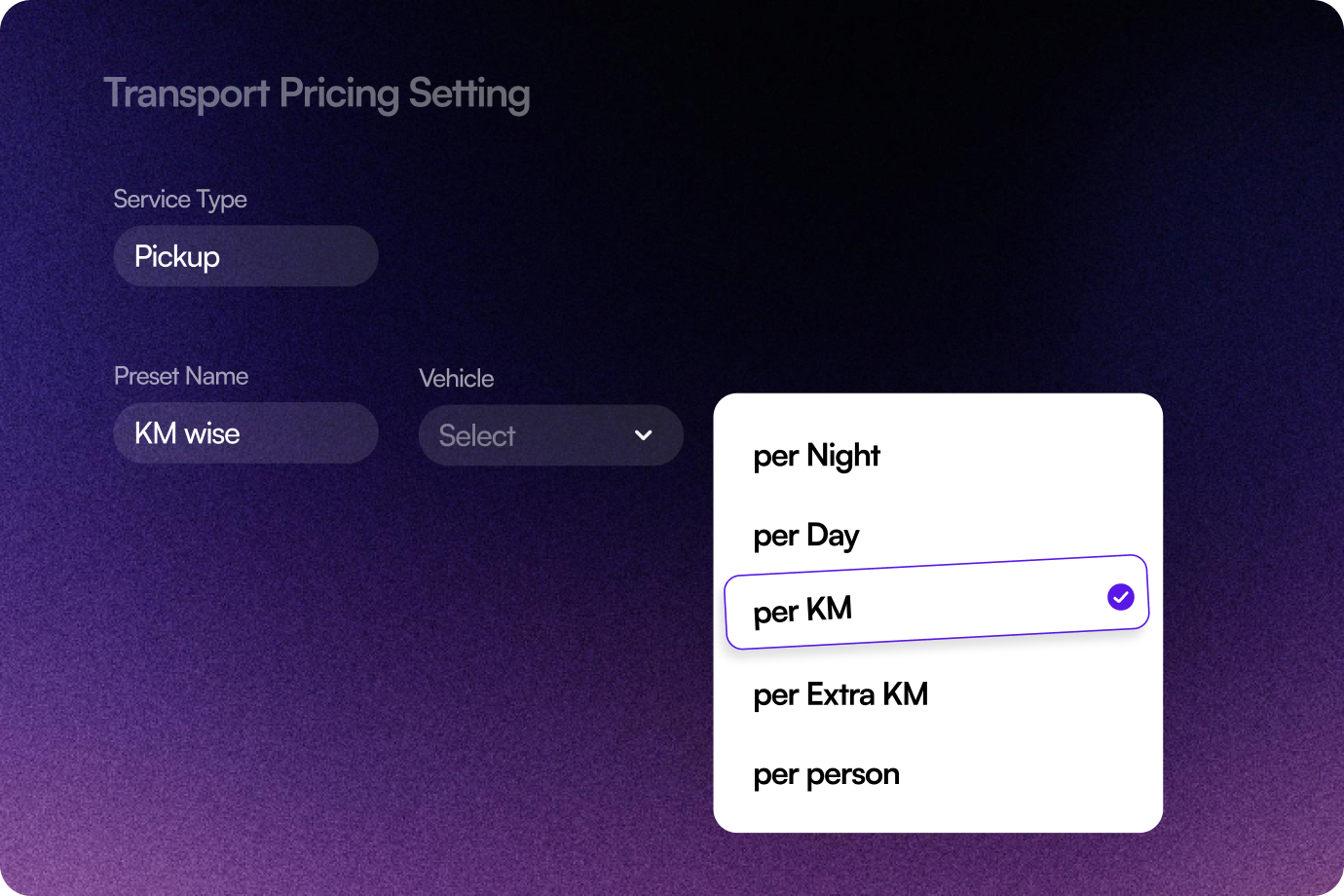Select the 'per Night' pricing option

click(x=816, y=455)
